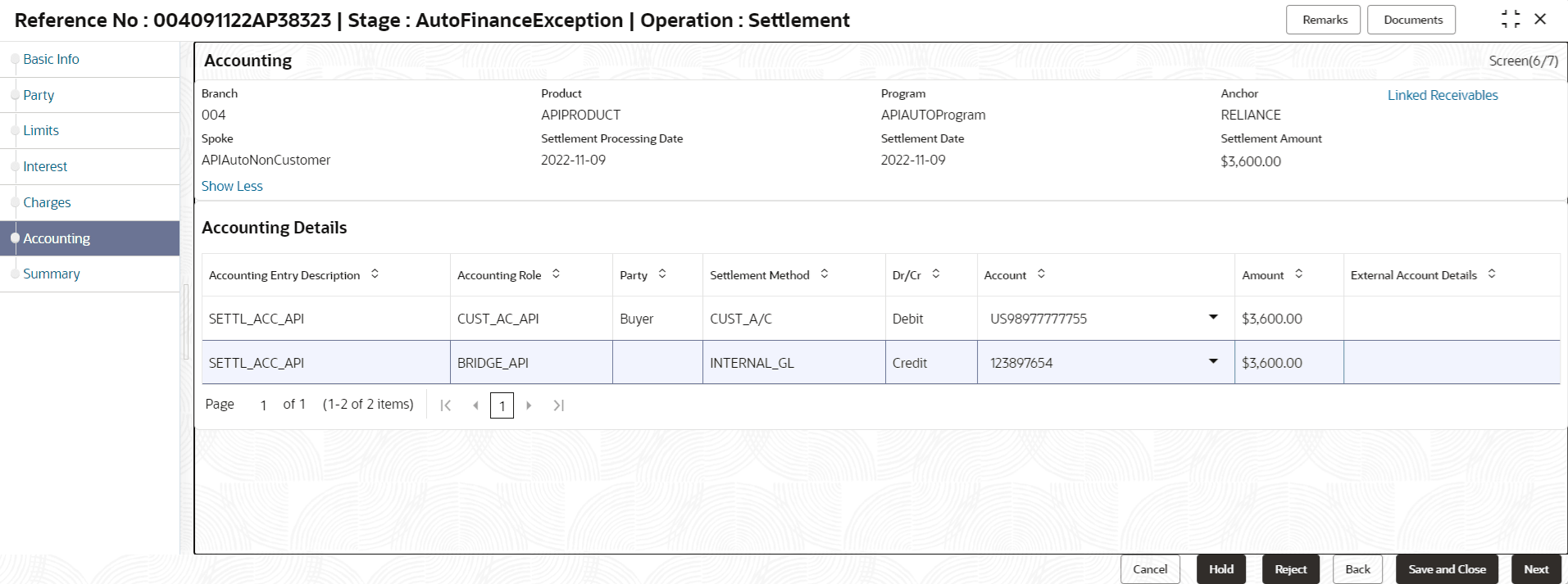The width and height of the screenshot is (1568, 584).
Task: Open the Debit row account dropdown
Action: [x=1213, y=318]
